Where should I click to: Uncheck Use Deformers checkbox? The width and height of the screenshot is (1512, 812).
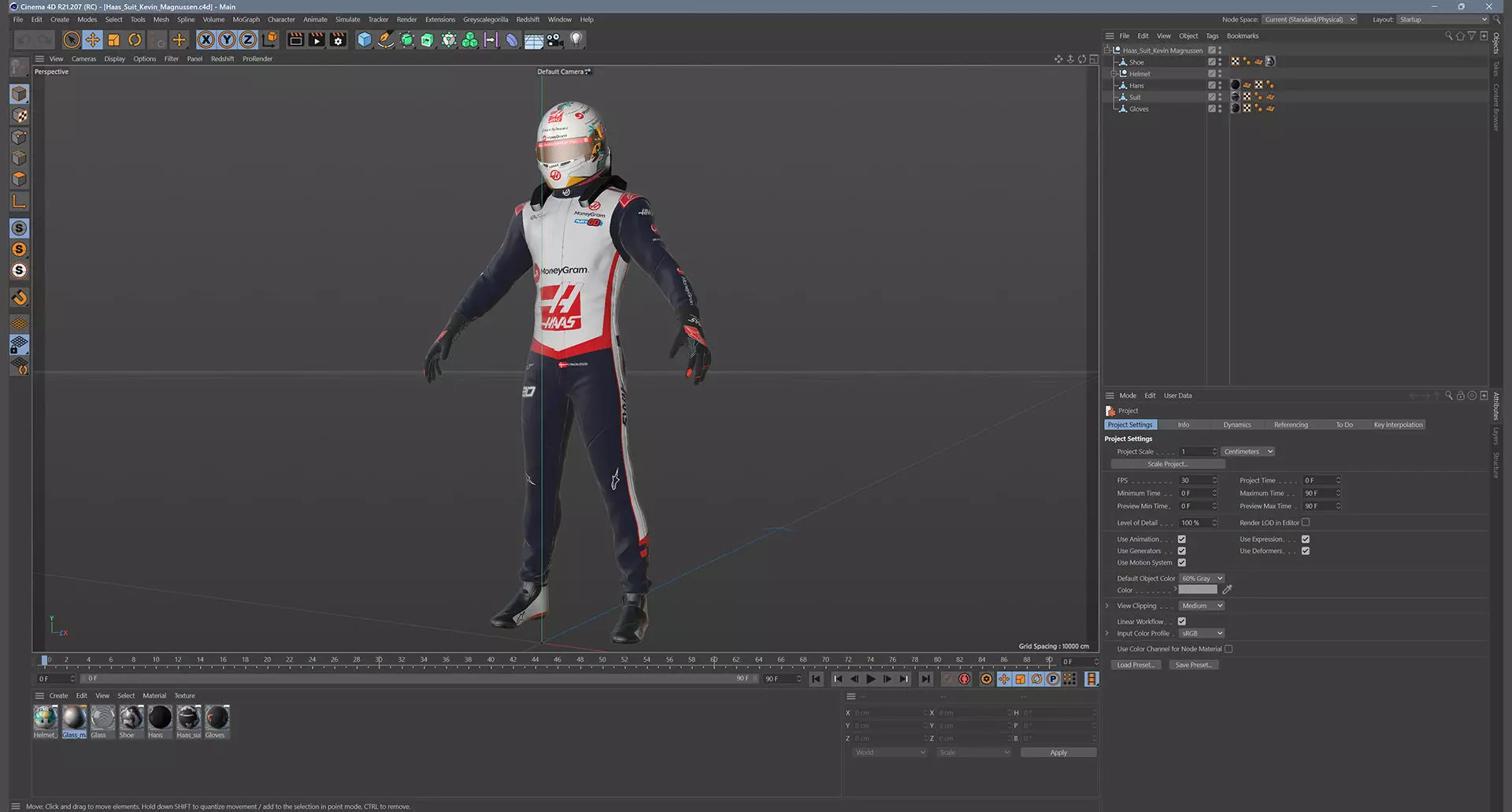click(1306, 551)
